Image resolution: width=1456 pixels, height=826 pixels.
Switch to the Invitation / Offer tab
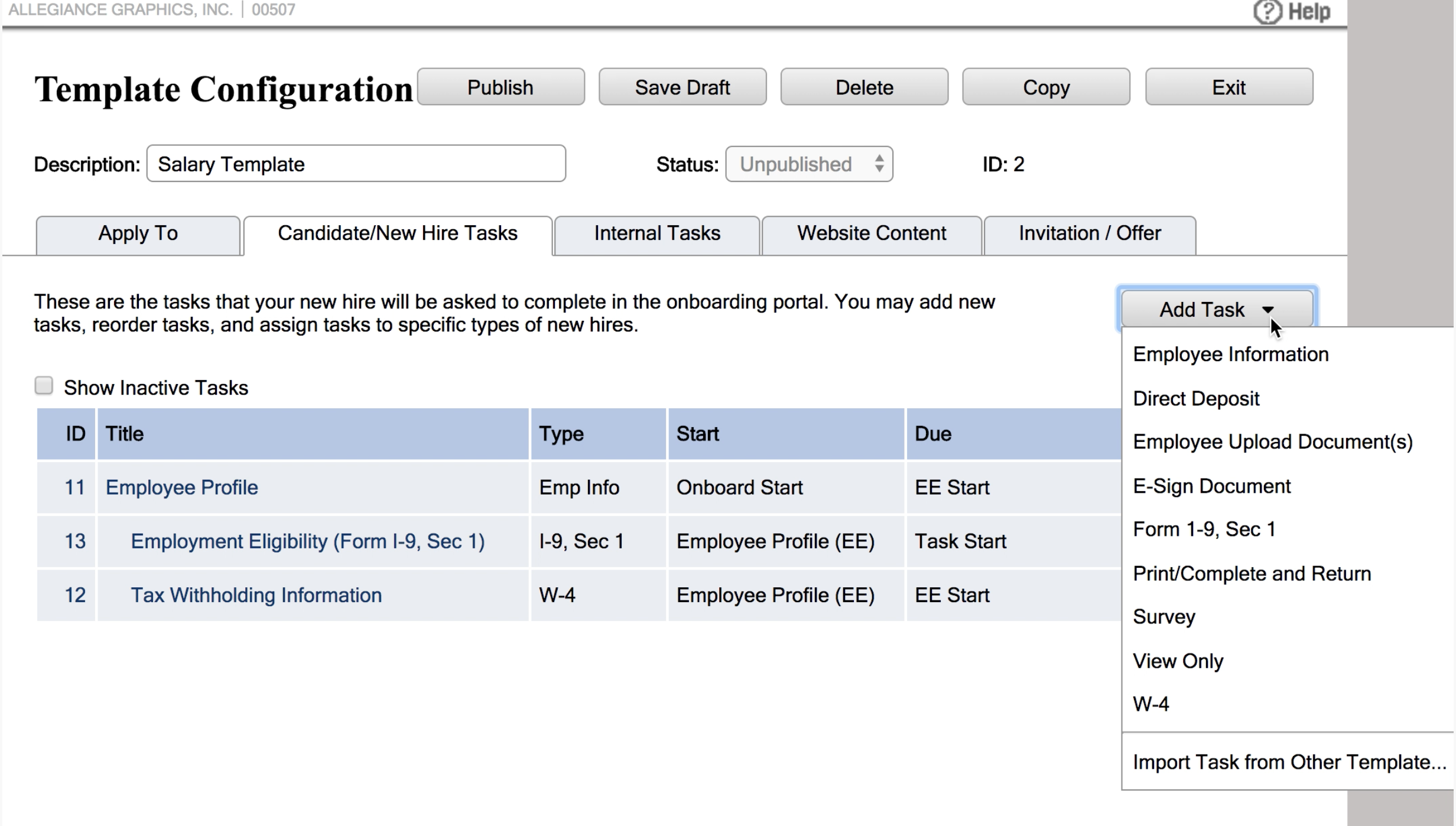click(x=1089, y=233)
